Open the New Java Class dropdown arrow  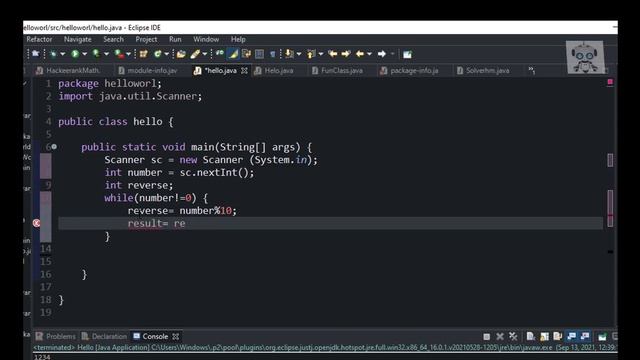tap(167, 54)
